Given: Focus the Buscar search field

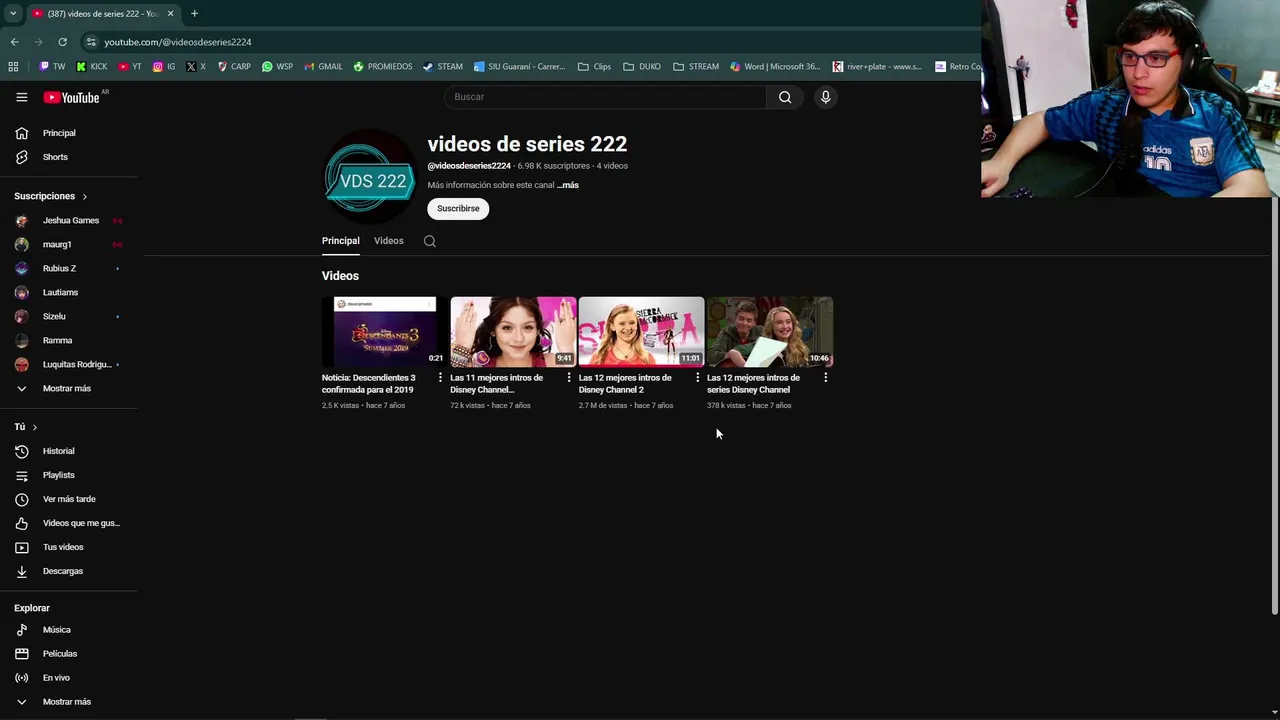Looking at the screenshot, I should click(605, 97).
